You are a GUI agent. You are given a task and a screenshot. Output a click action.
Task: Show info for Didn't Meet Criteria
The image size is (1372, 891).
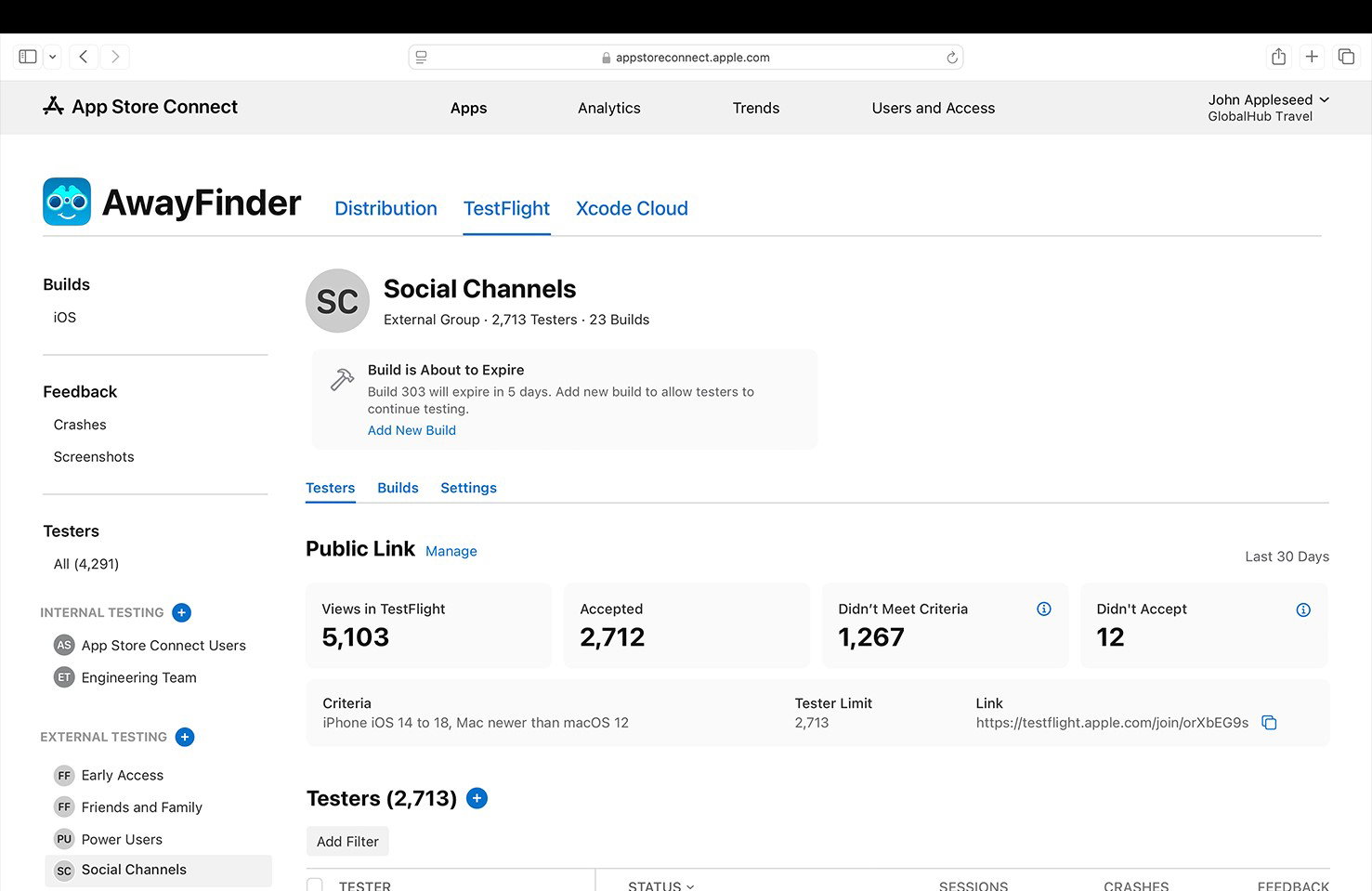click(x=1044, y=609)
